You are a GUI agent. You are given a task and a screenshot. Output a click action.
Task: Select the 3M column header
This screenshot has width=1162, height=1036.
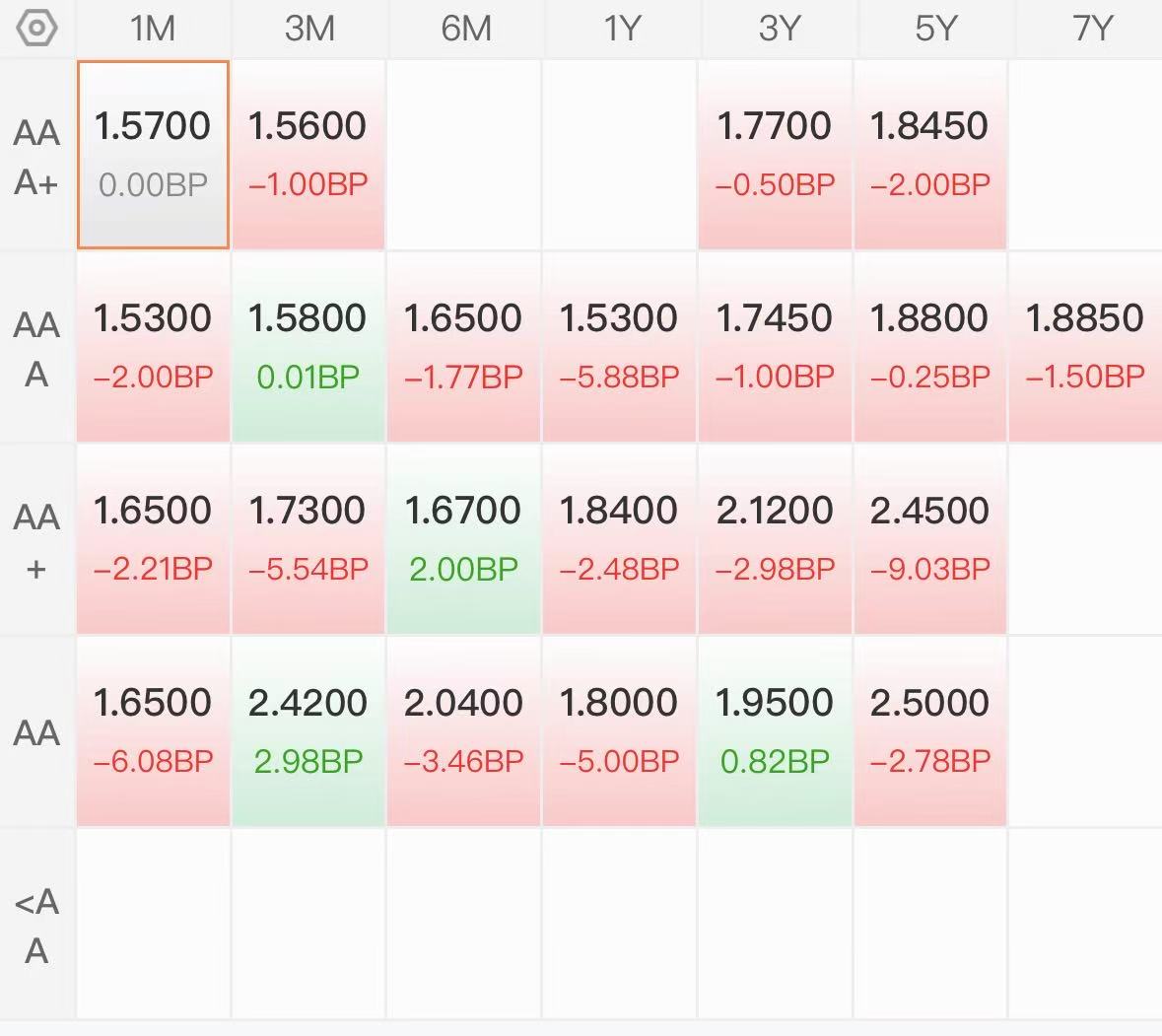pyautogui.click(x=309, y=29)
